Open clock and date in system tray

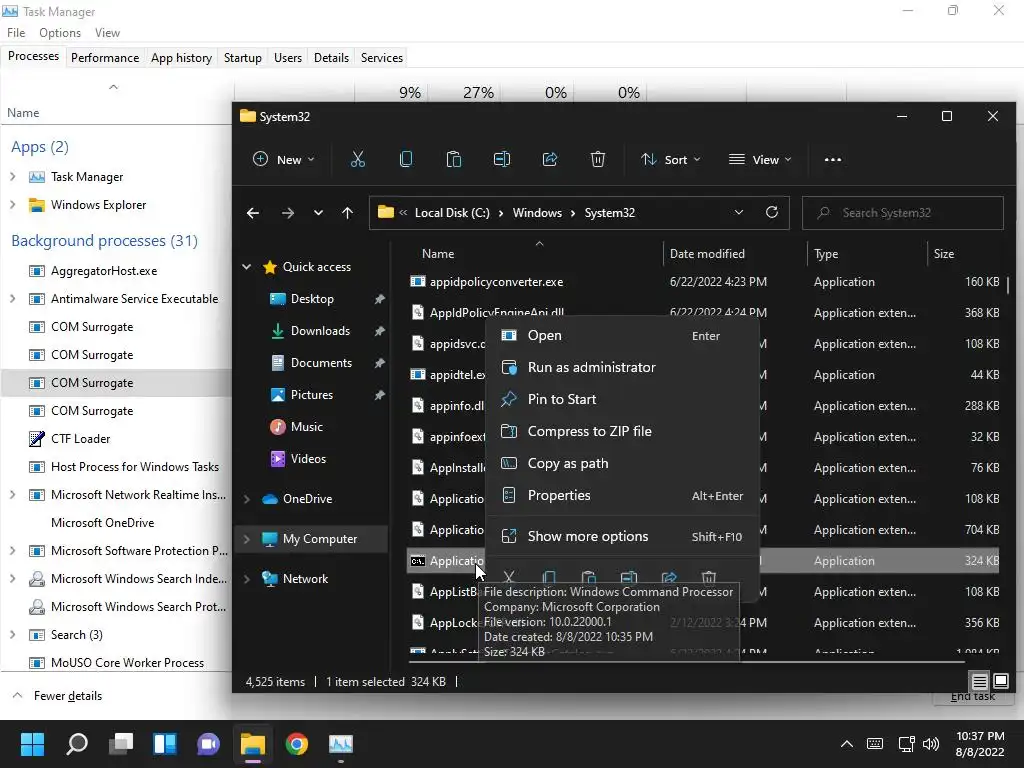980,744
